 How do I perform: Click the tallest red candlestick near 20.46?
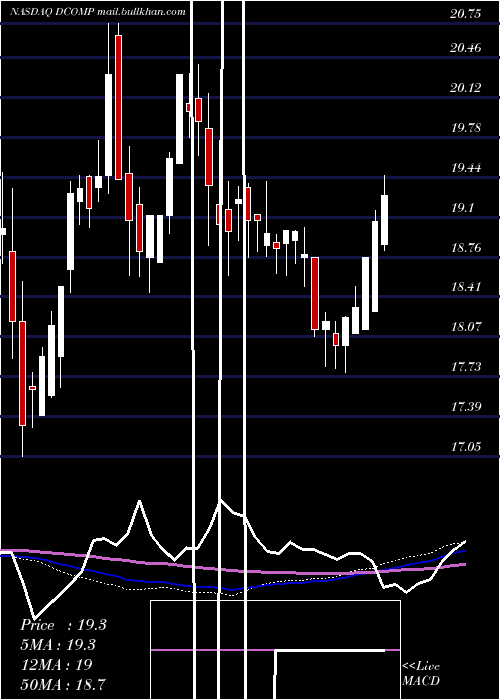[x=118, y=107]
